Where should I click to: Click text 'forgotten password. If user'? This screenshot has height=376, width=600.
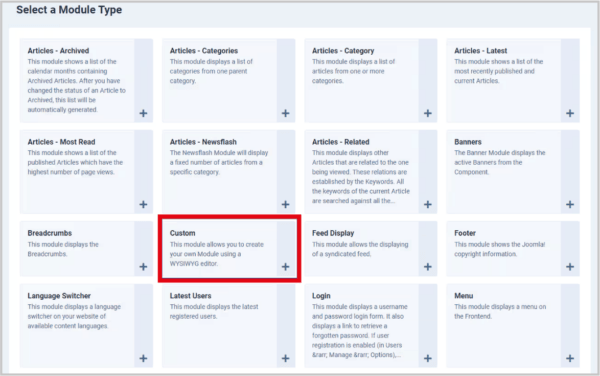[351, 335]
